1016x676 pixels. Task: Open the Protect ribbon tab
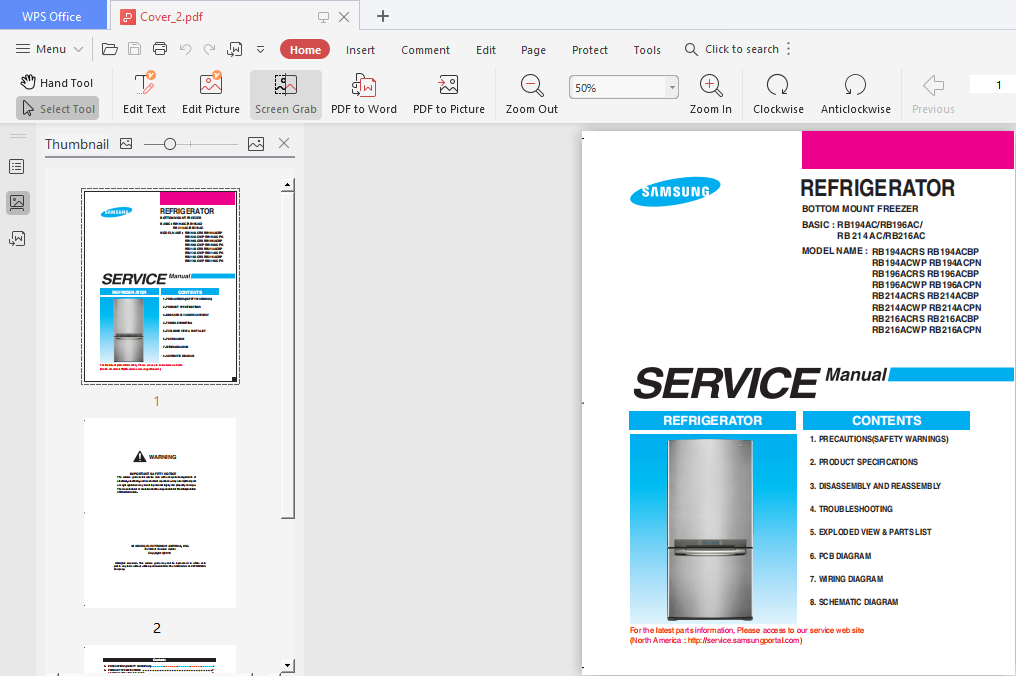(x=590, y=50)
